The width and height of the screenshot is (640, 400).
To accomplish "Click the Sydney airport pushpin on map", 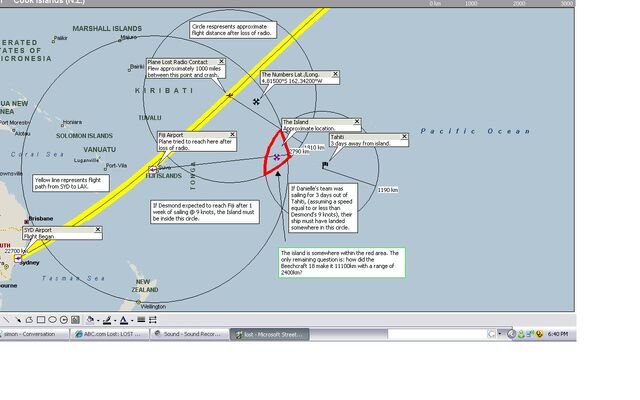I will pos(18,258).
